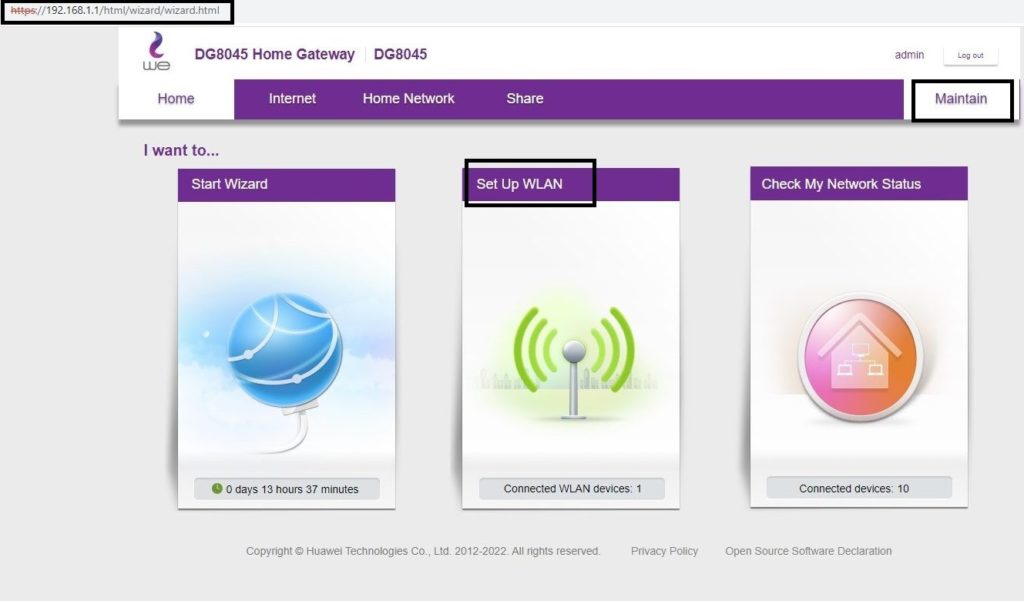
Task: Click the Connected WLAN devices: 1 bar
Action: coord(572,489)
